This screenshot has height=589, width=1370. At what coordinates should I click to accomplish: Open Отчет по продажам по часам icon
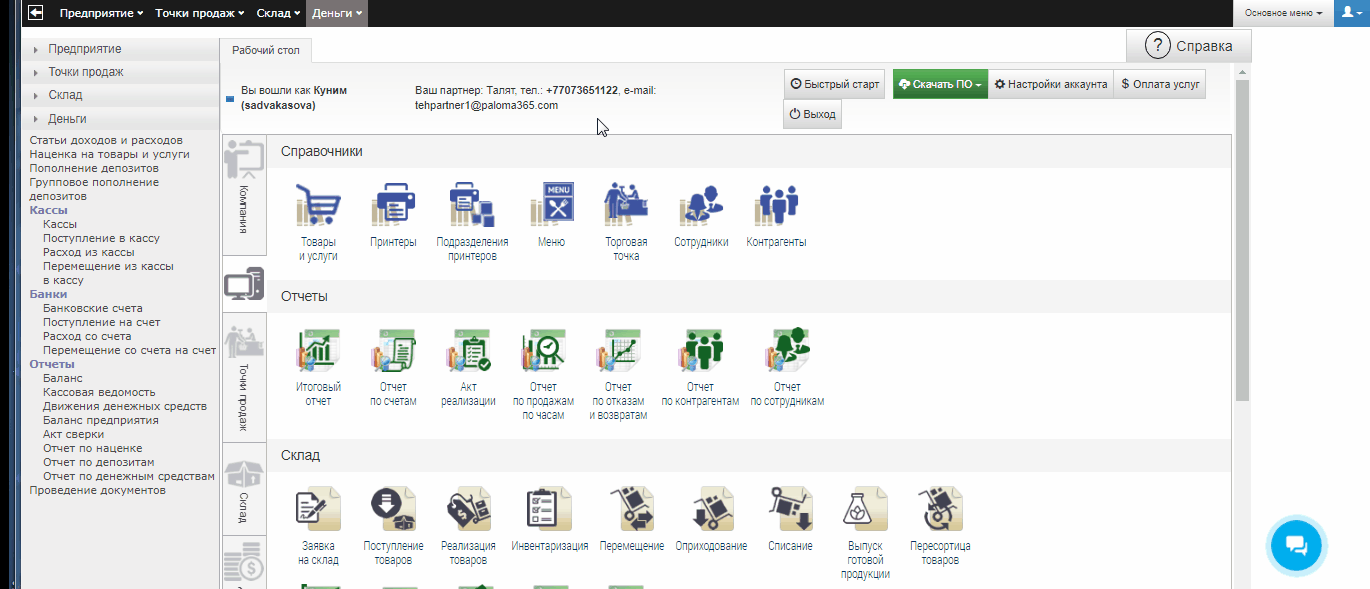pos(543,351)
